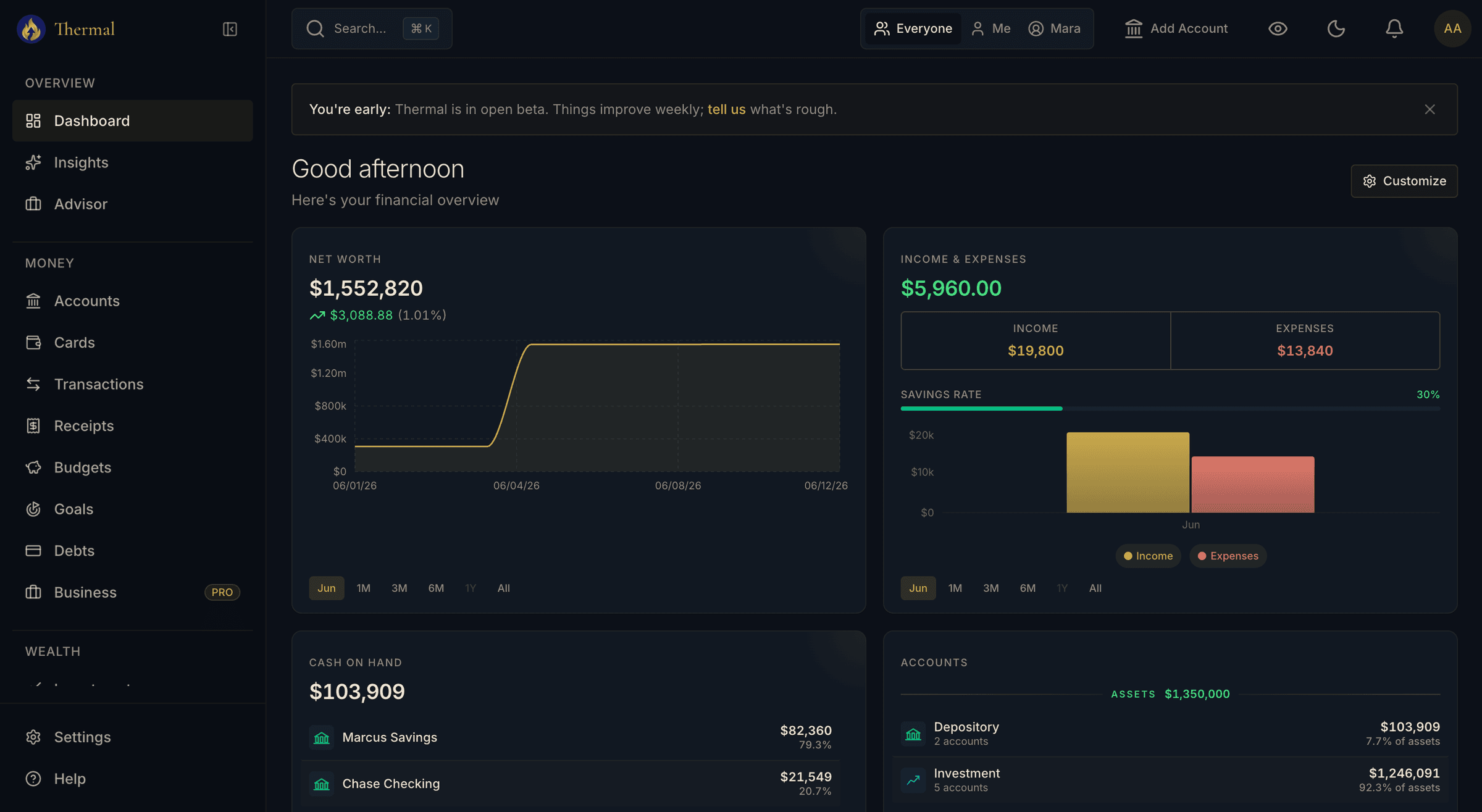The width and height of the screenshot is (1482, 812).
Task: Toggle the Income legend series
Action: tap(1148, 556)
